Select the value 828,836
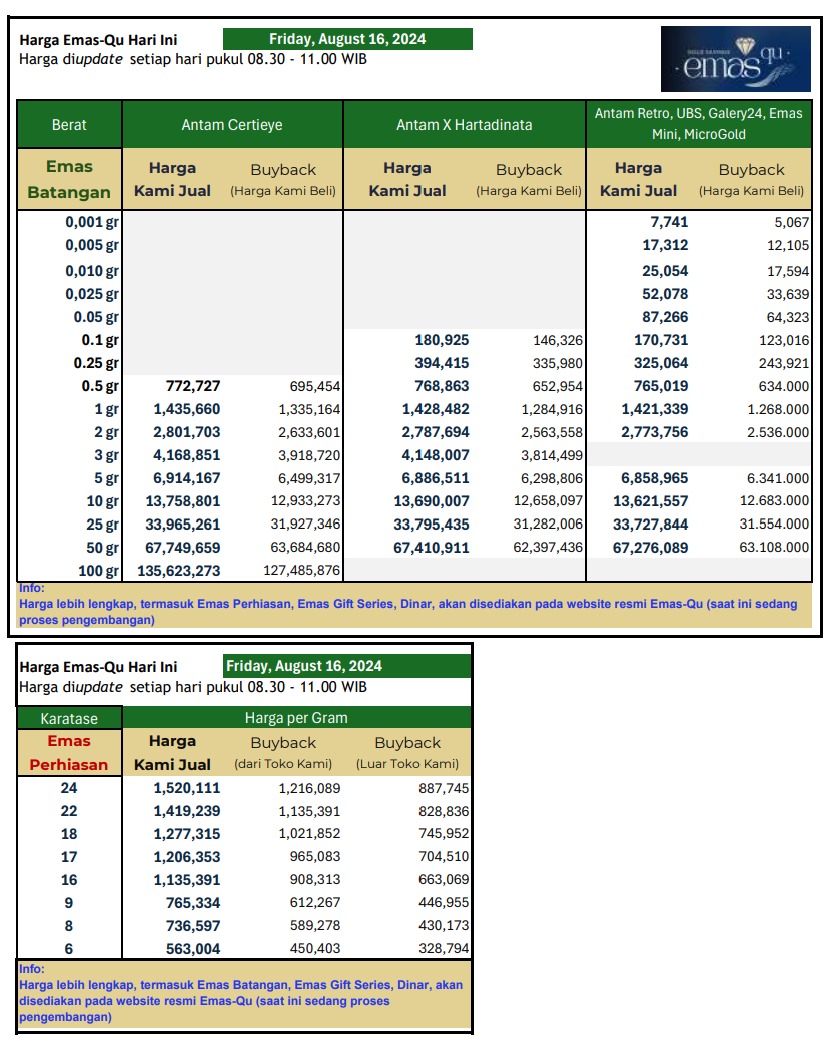This screenshot has width=838, height=1042. click(444, 811)
